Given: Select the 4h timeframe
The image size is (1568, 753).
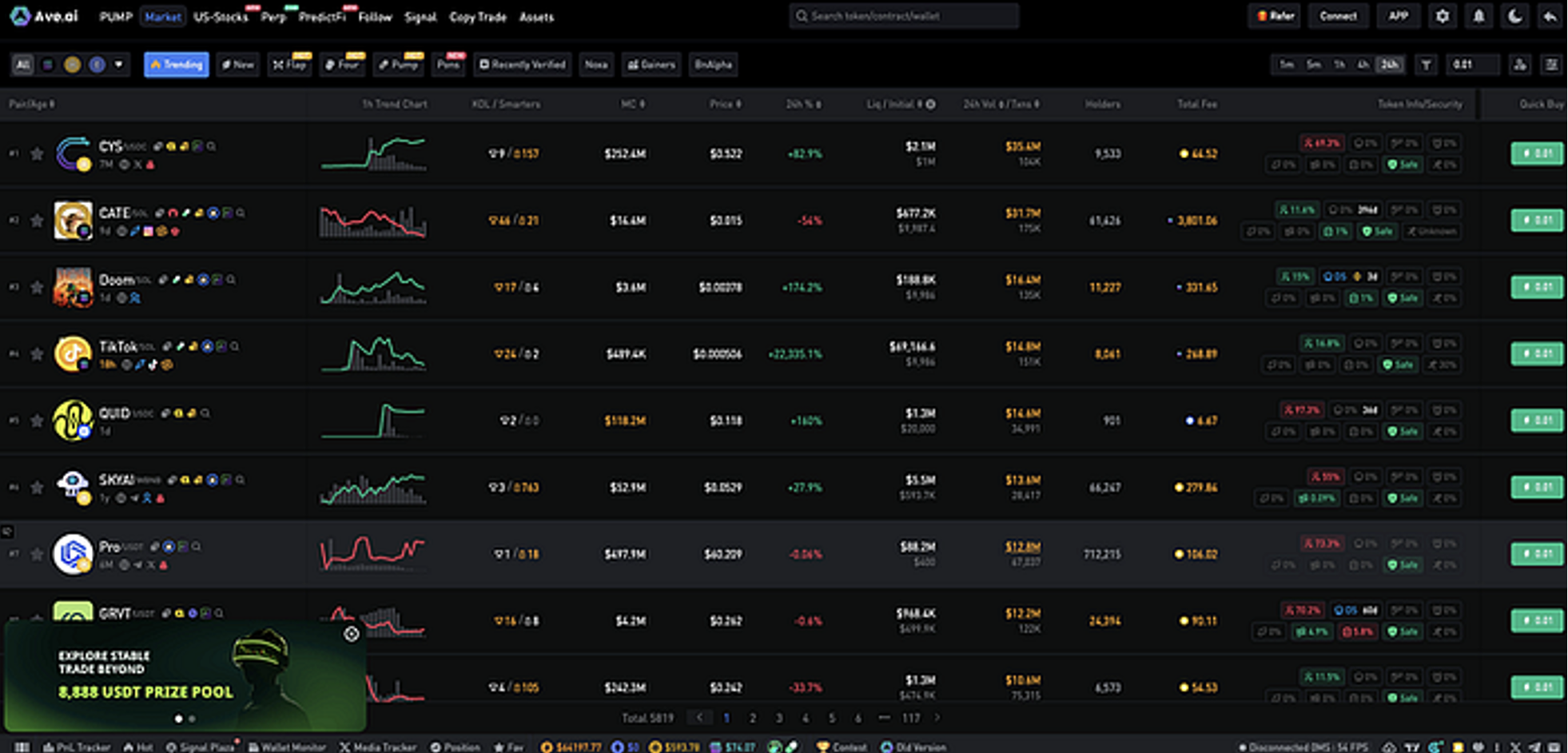Looking at the screenshot, I should tap(1363, 65).
